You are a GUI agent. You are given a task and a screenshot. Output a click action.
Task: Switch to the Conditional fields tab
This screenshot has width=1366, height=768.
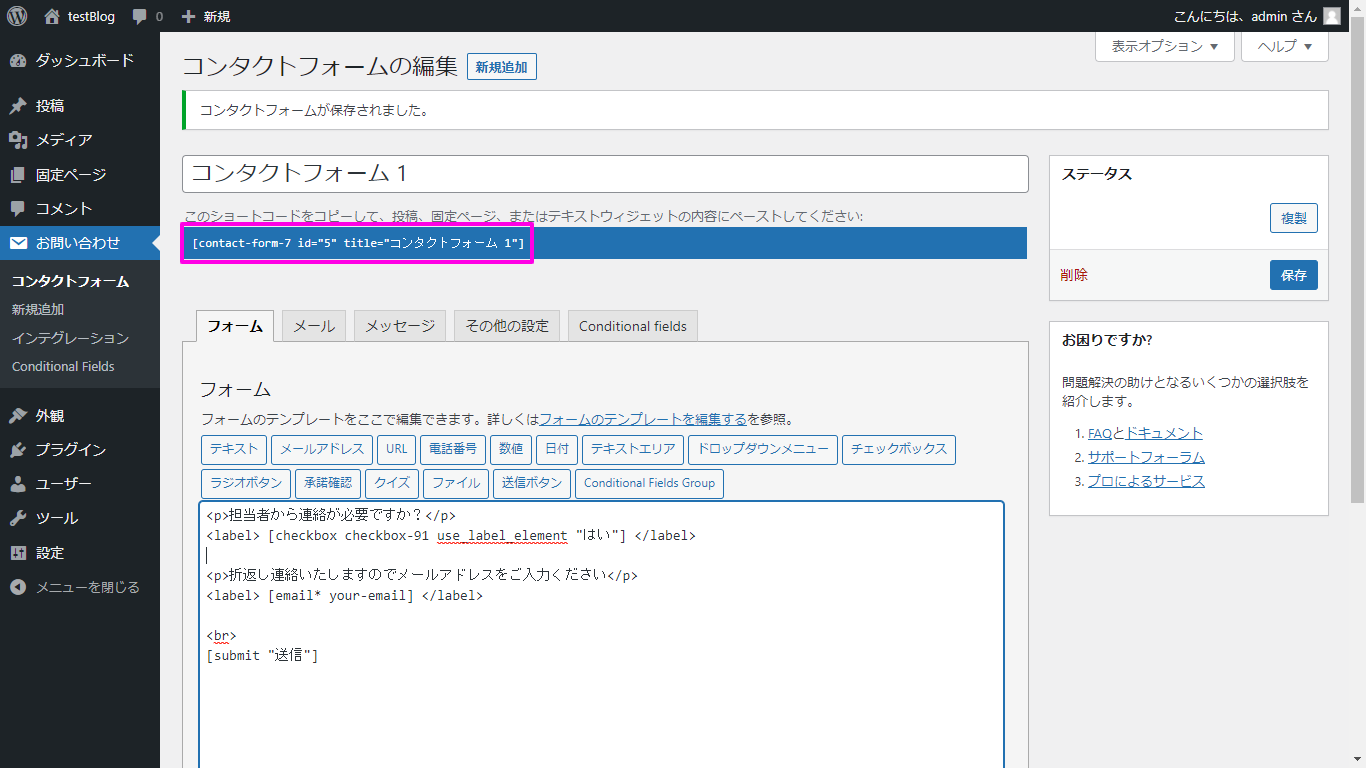coord(633,326)
